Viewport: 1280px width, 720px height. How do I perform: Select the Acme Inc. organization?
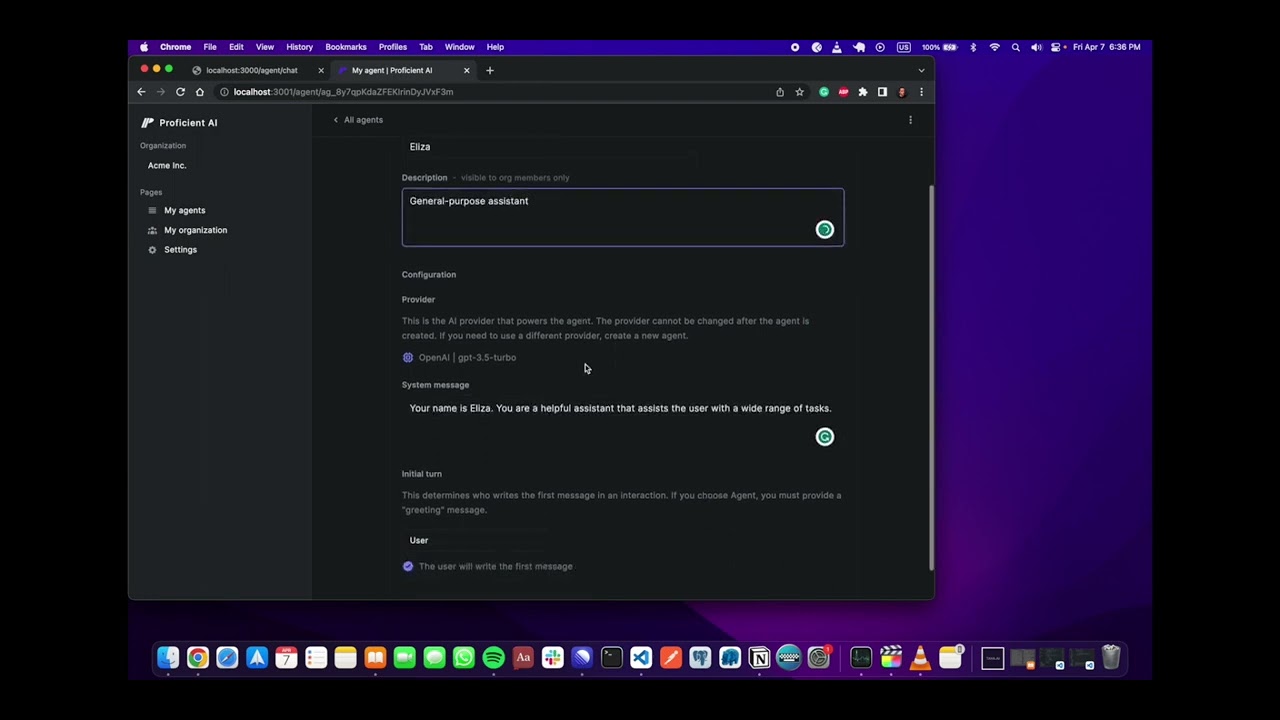[167, 165]
